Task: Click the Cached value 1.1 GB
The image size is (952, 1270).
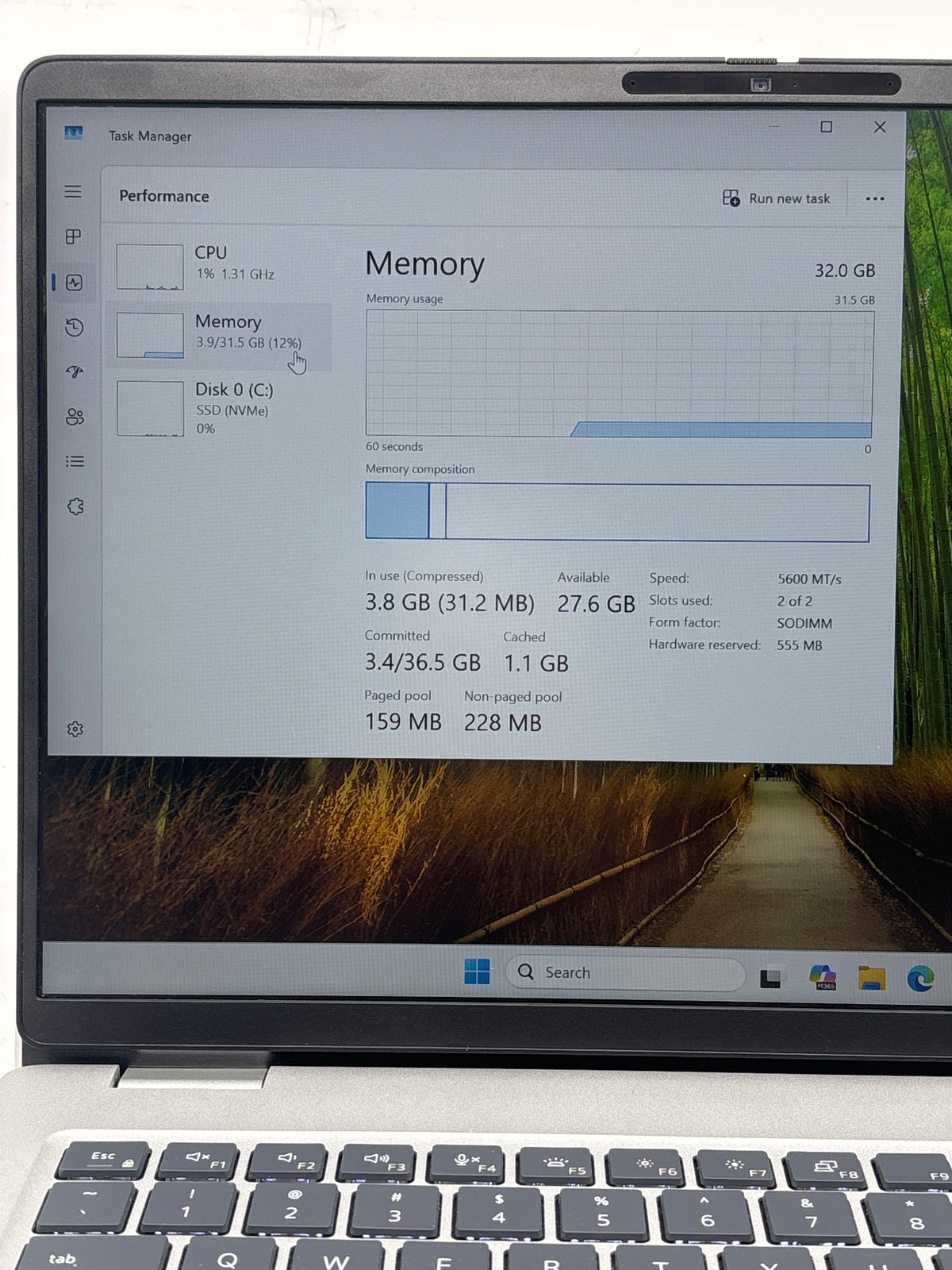Action: 536,663
